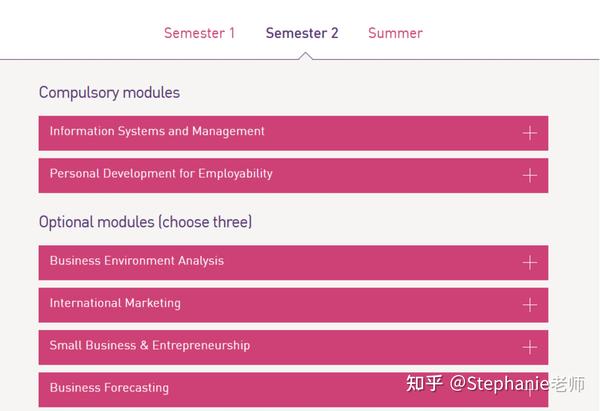Viewport: 600px width, 411px height.
Task: Click plus icon on Personal Development for Employability
Action: tap(529, 175)
